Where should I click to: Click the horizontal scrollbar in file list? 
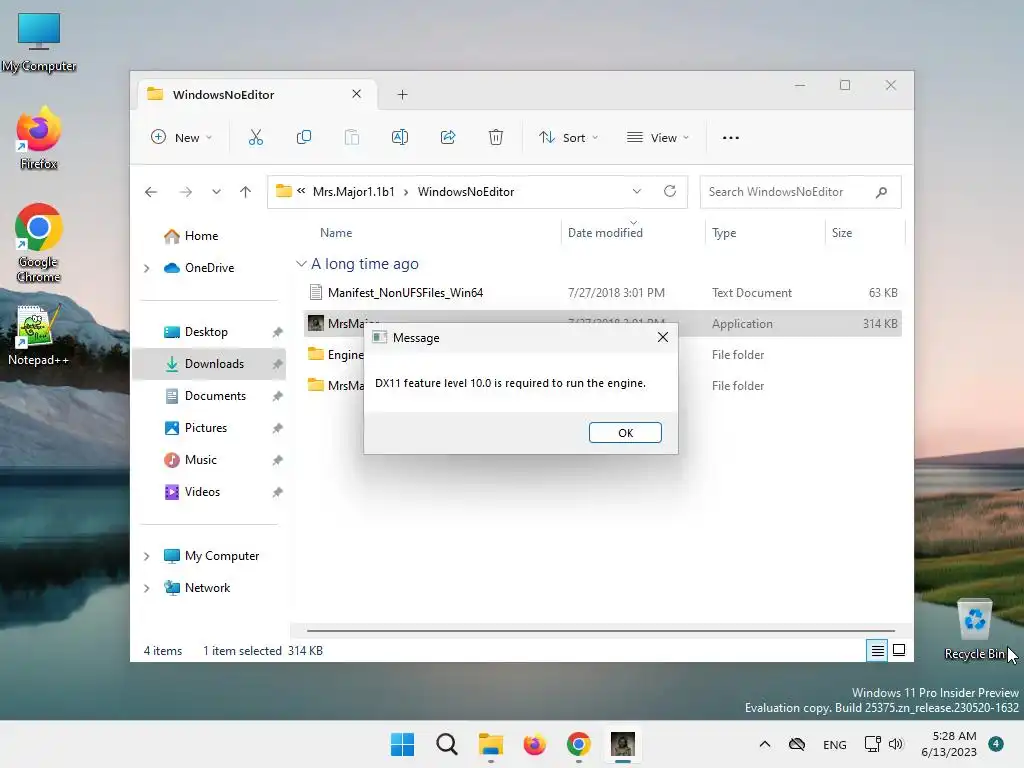click(601, 630)
